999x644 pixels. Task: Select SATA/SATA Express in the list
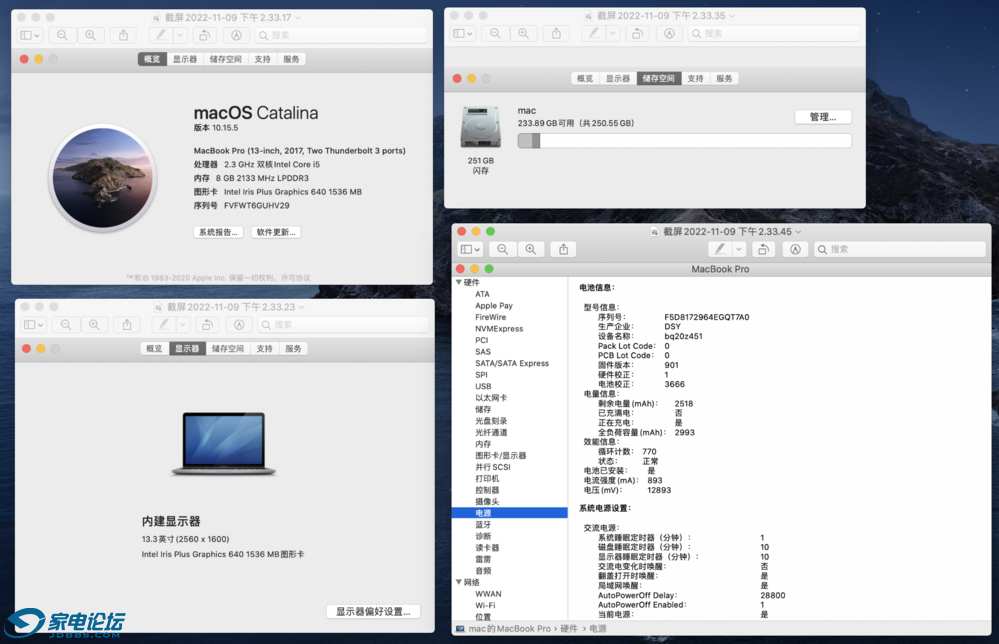point(512,363)
